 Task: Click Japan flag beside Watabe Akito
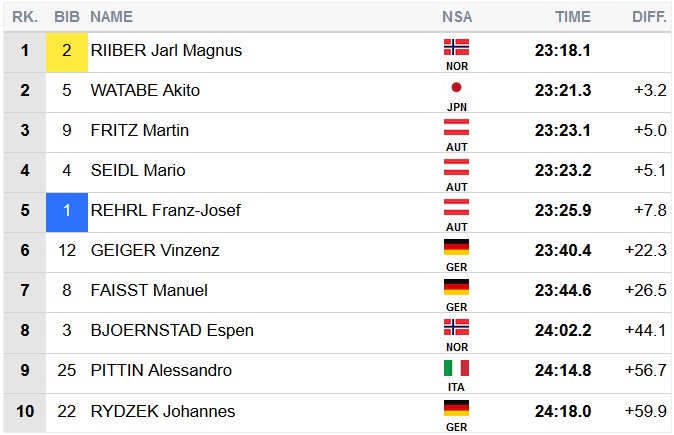(x=456, y=87)
